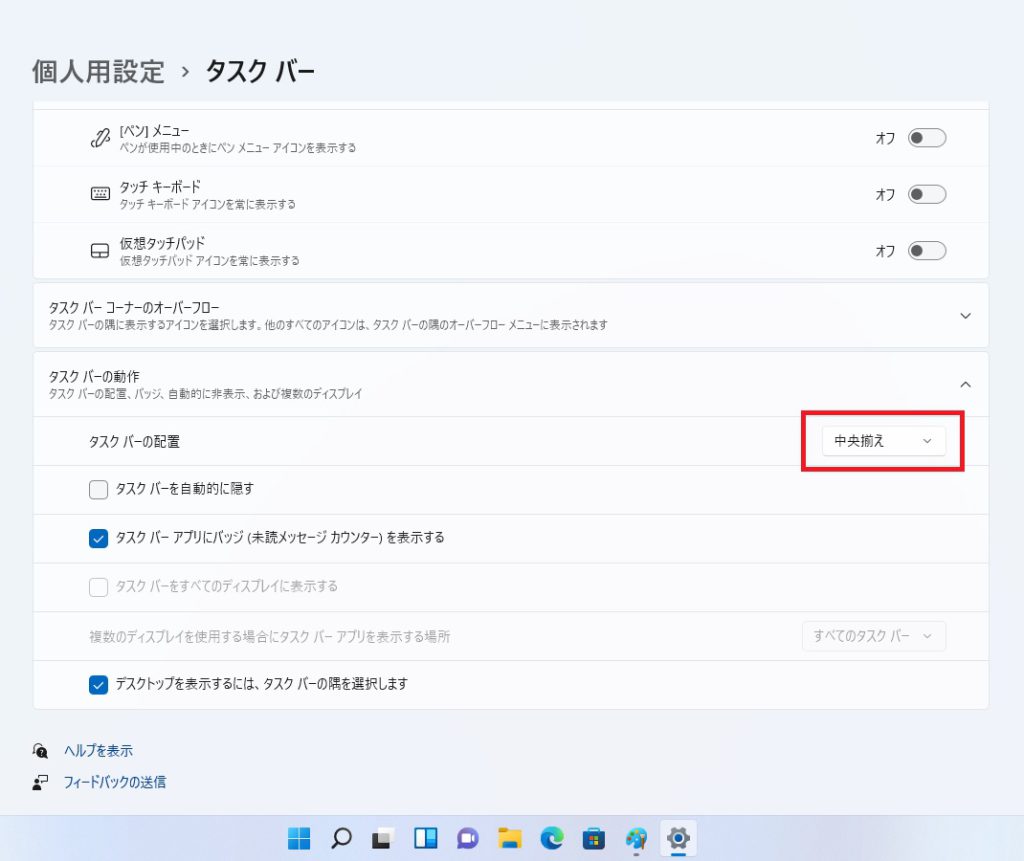The width and height of the screenshot is (1024, 861).
Task: Click the タスク バーの配置 label
Action: click(x=135, y=442)
